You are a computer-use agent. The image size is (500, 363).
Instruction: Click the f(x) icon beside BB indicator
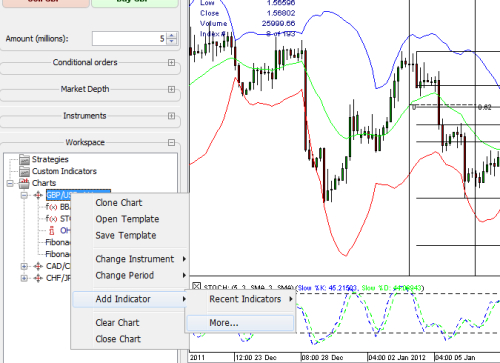51,207
